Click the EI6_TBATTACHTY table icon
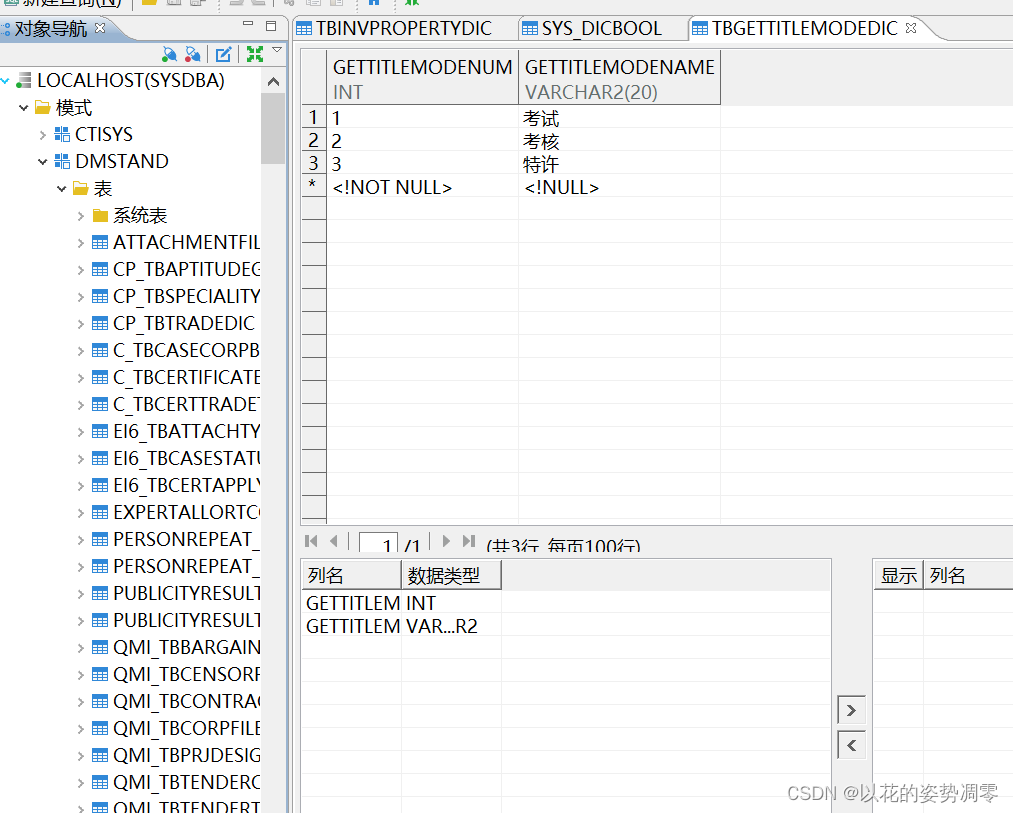The height and width of the screenshot is (813, 1013). 100,432
